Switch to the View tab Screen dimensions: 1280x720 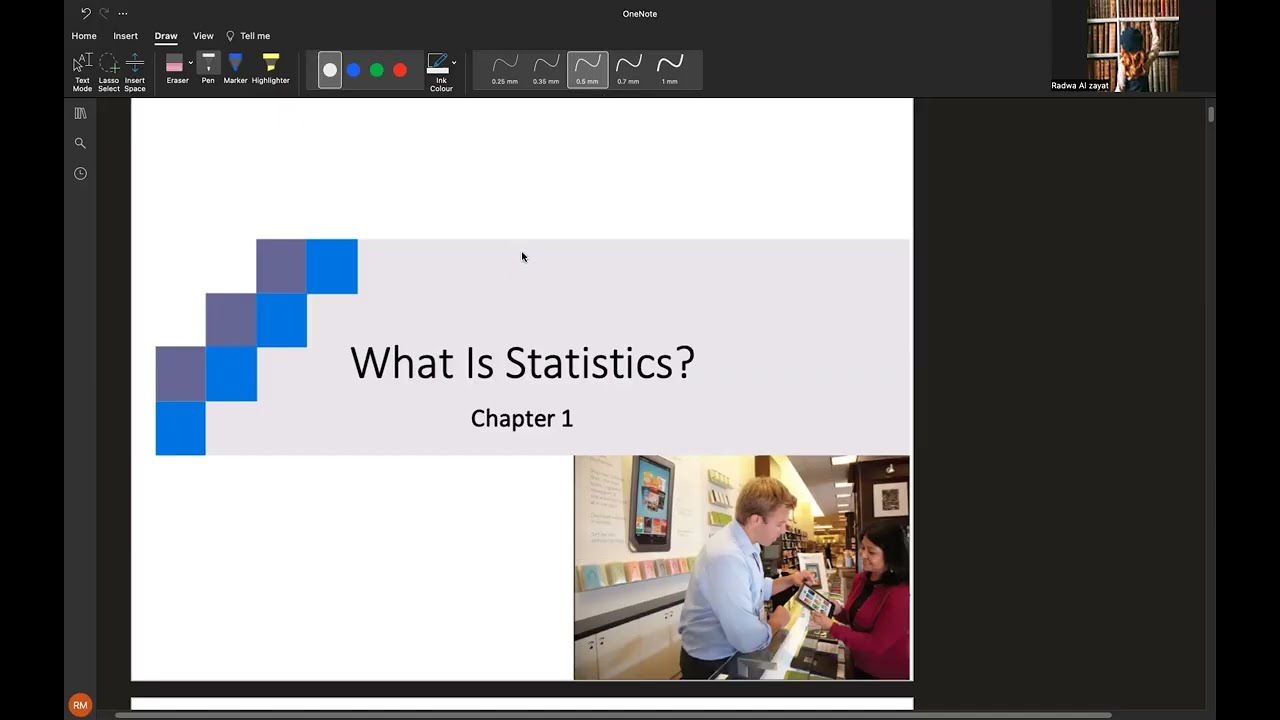(203, 36)
